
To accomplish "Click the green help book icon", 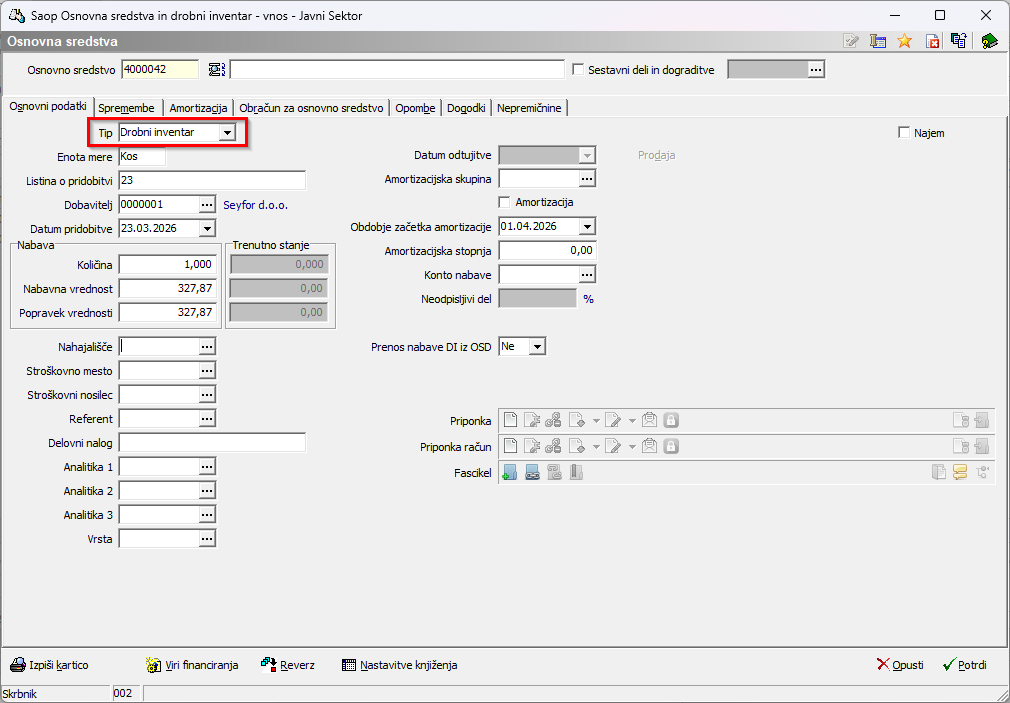I will pyautogui.click(x=989, y=41).
